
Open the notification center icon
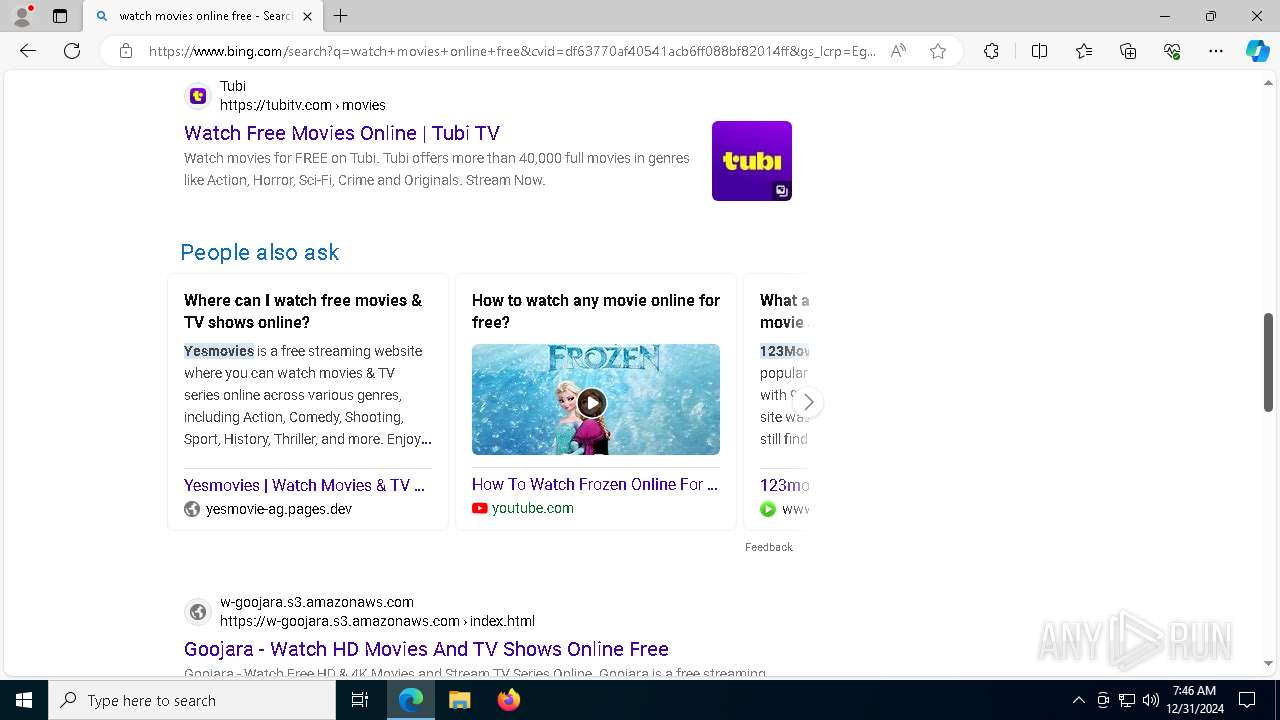(1247, 700)
